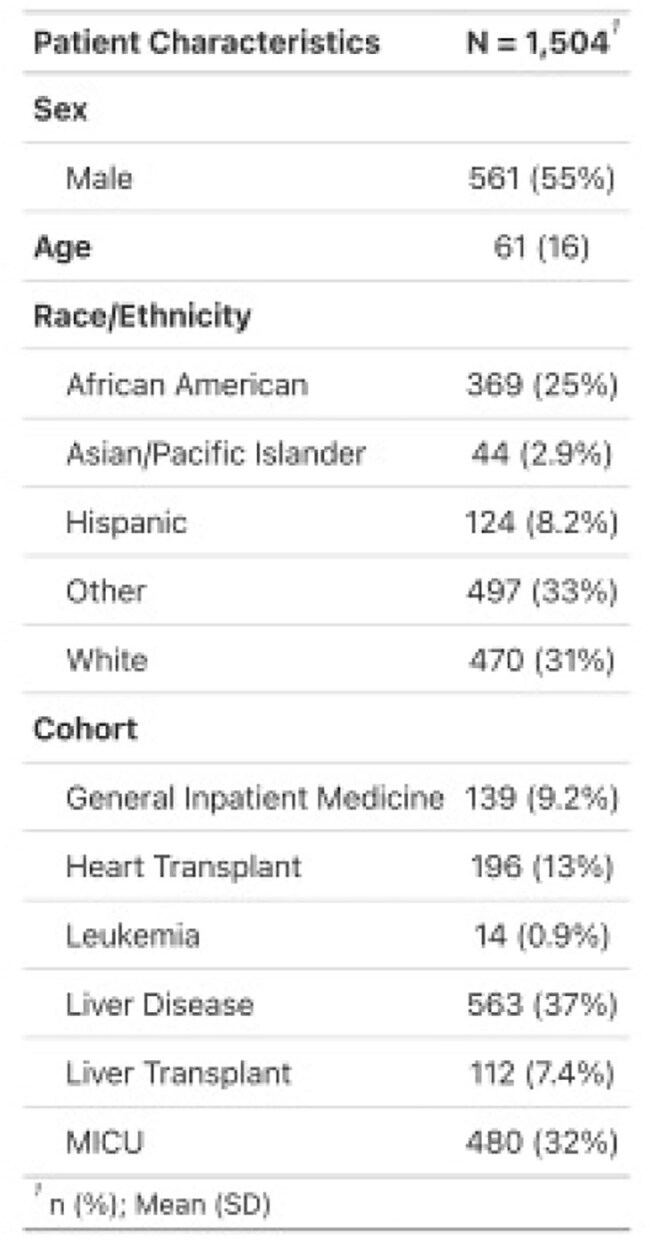Select the N = 1,504 header cell
The image size is (650, 1242).
[x=539, y=43]
